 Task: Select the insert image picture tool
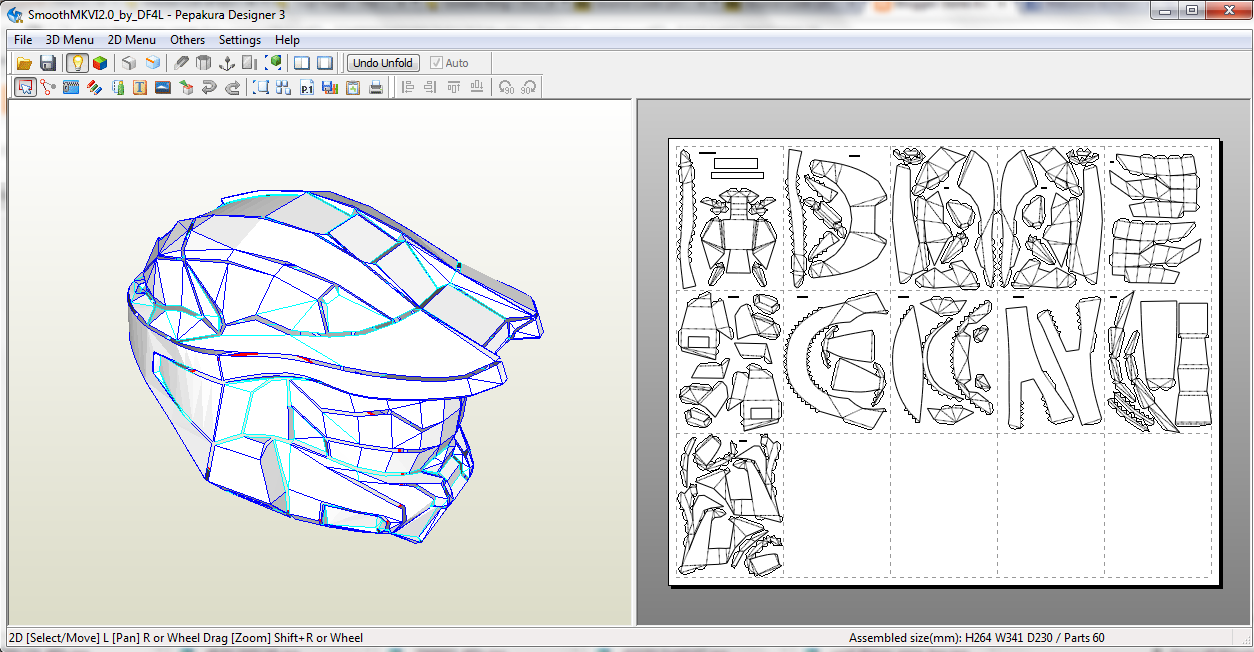tap(163, 87)
